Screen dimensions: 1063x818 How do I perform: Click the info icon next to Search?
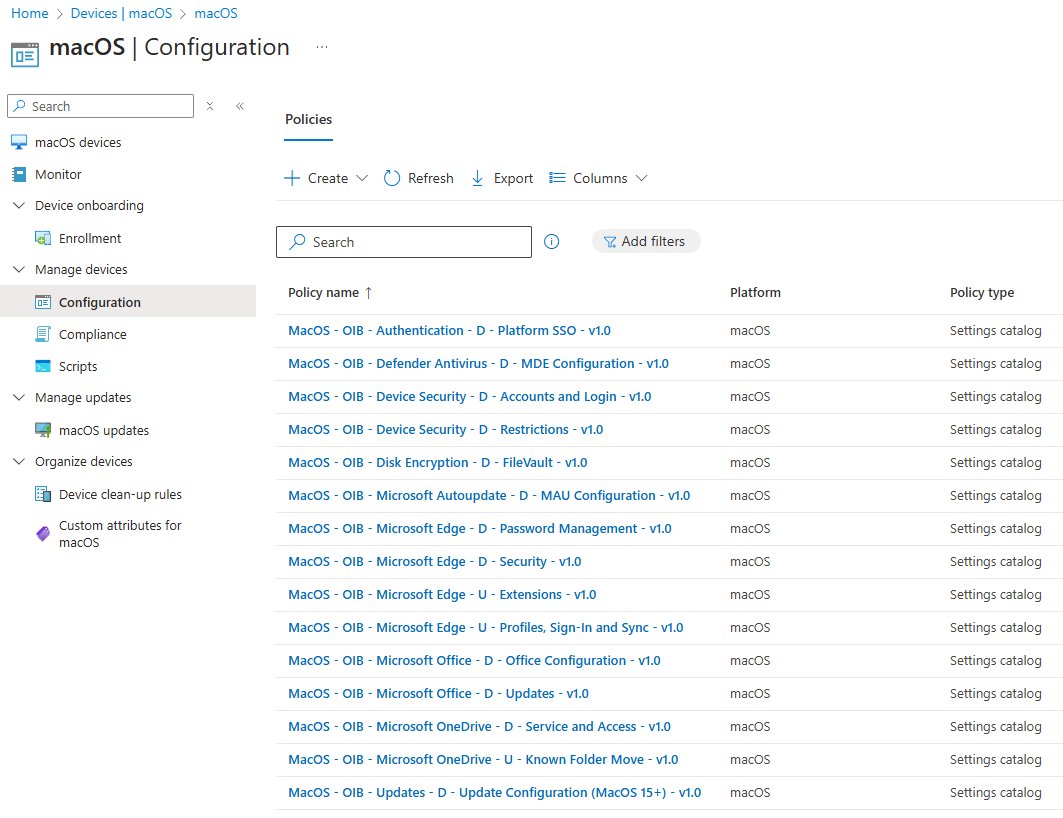click(552, 242)
